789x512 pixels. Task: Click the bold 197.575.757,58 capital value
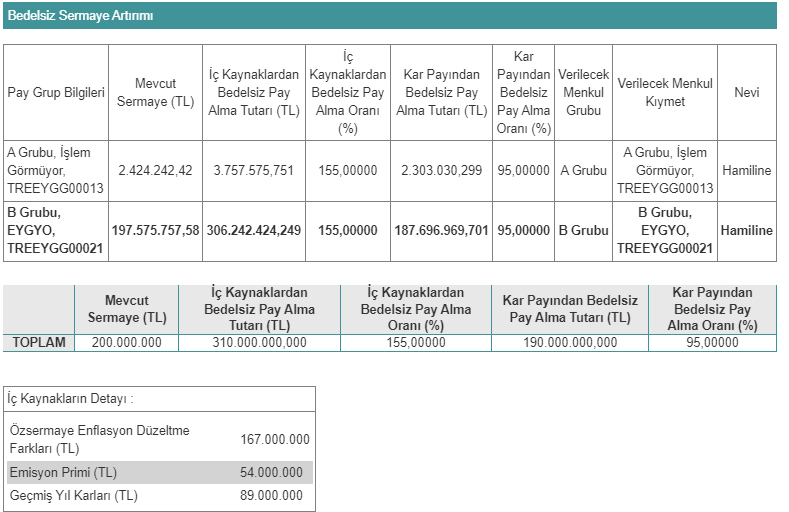155,231
